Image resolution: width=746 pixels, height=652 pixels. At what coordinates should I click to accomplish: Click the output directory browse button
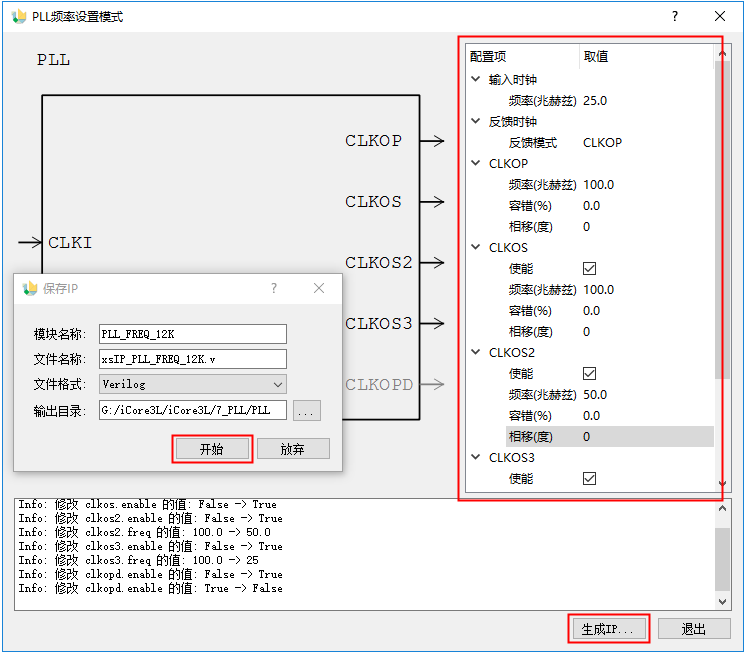pyautogui.click(x=306, y=410)
